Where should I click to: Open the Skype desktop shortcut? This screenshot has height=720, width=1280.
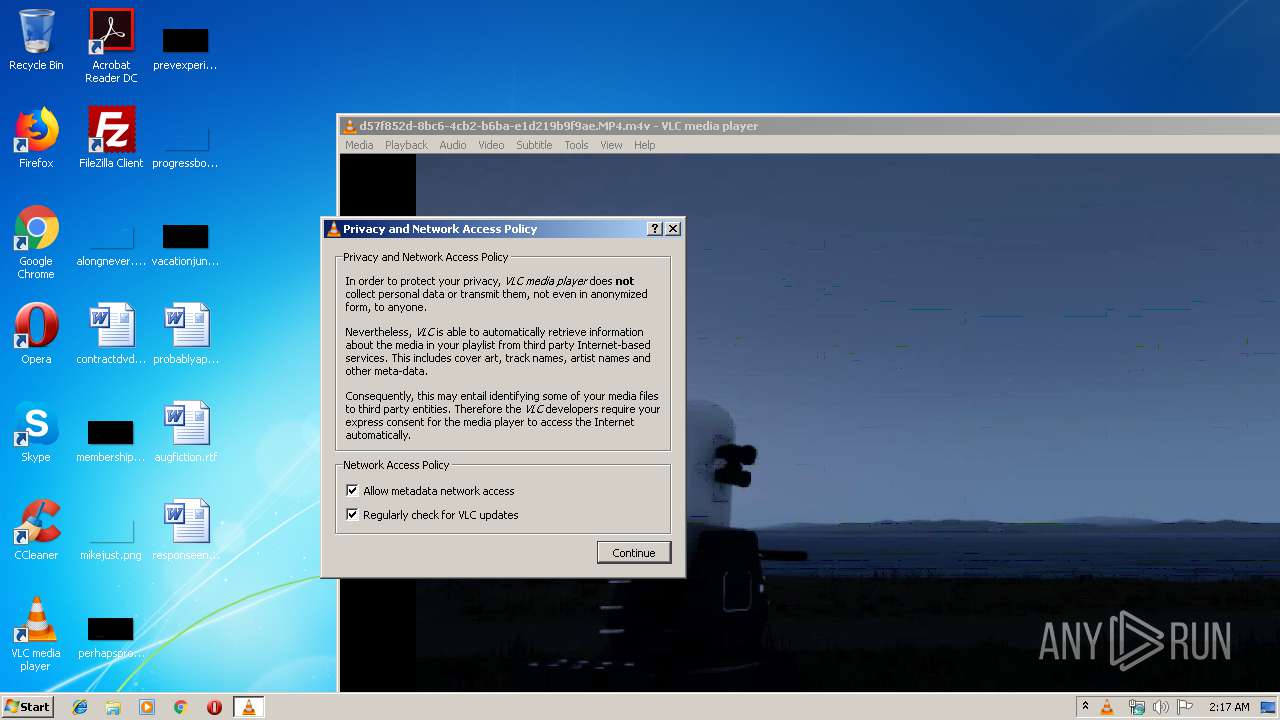[x=36, y=432]
